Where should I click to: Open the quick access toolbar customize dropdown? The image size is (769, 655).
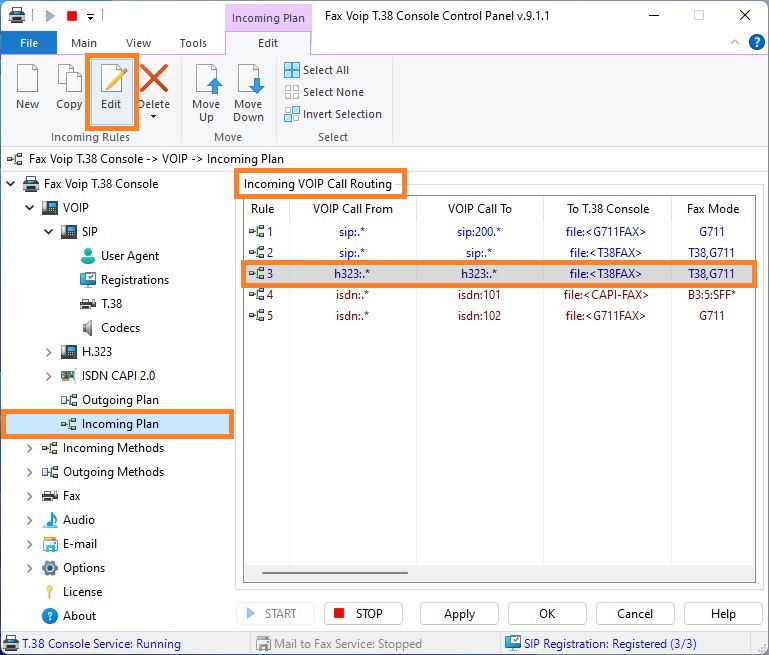(x=90, y=17)
